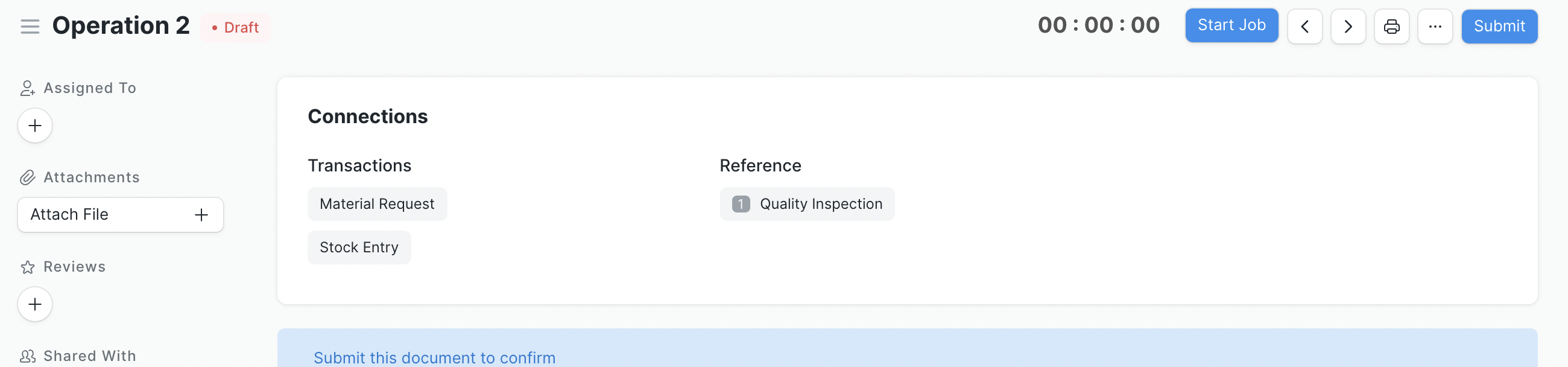The height and width of the screenshot is (367, 1568).
Task: Click the Quality Inspection count badge
Action: click(741, 204)
